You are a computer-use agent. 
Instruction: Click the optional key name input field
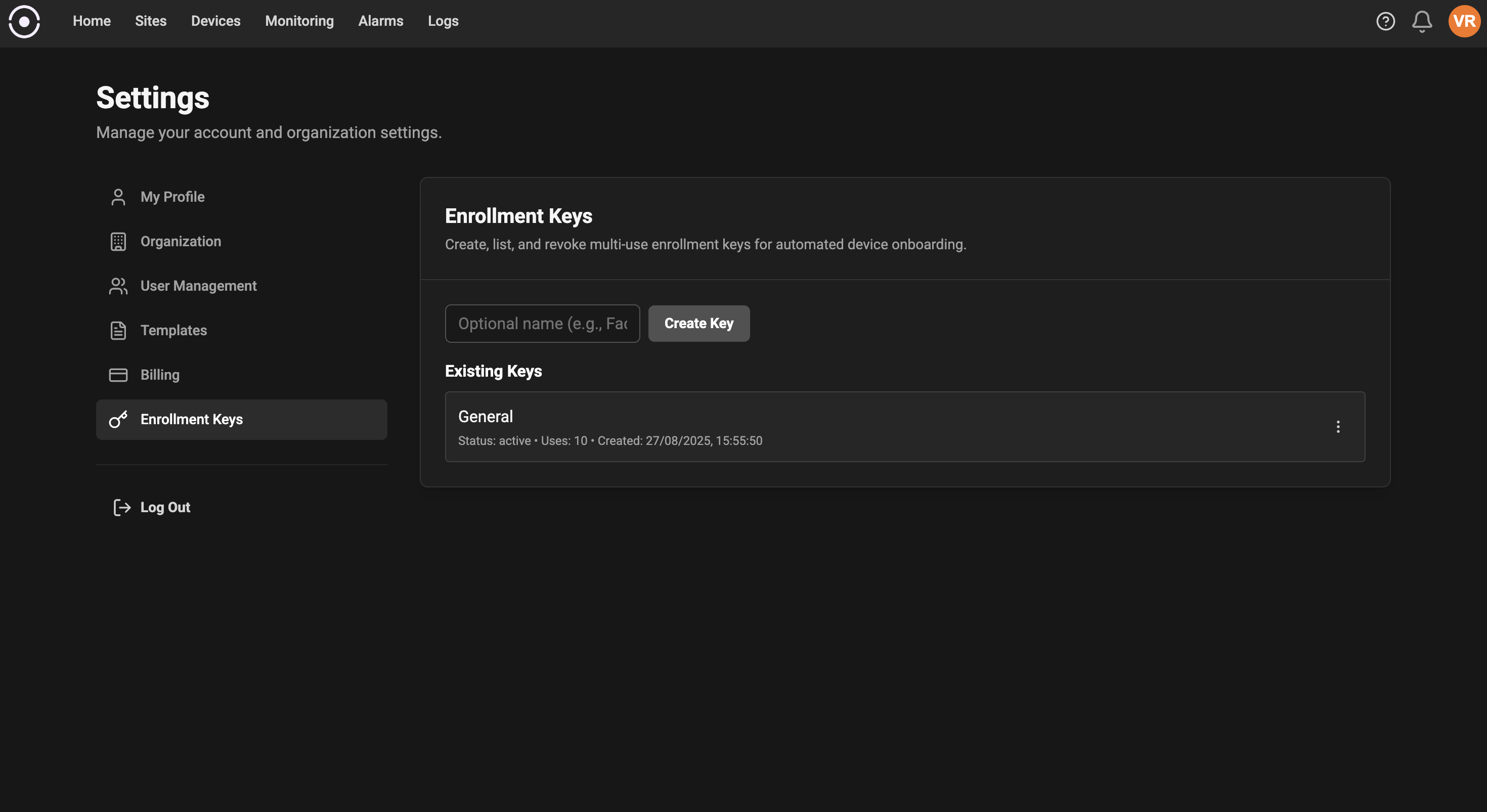pyautogui.click(x=542, y=323)
